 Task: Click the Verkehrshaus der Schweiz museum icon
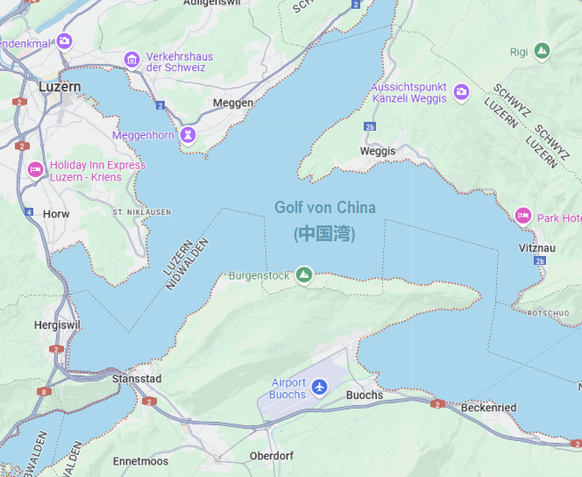(132, 59)
